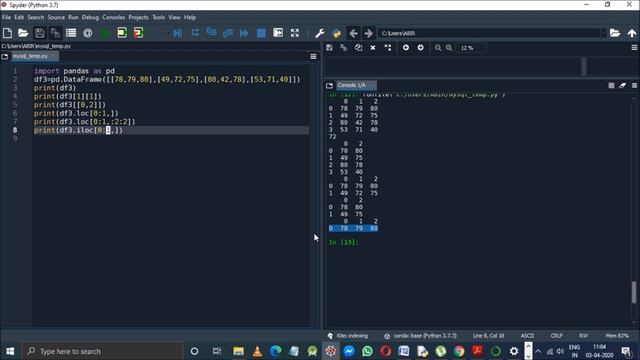Zoom in on plot
Image resolution: width=640 pixels, height=360 pixels.
pyautogui.click(x=449, y=48)
